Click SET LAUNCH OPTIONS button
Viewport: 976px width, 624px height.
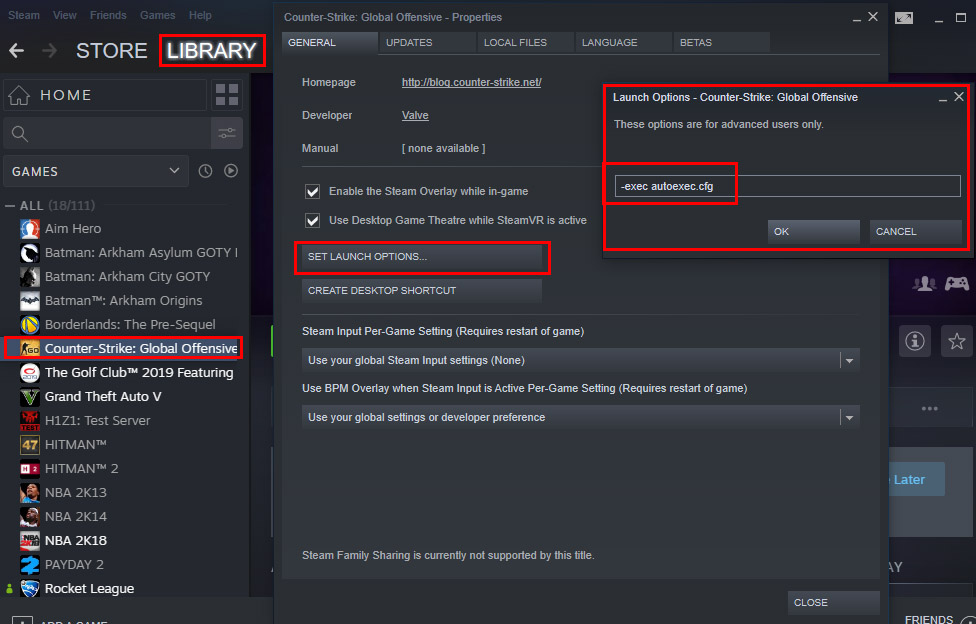(x=421, y=257)
